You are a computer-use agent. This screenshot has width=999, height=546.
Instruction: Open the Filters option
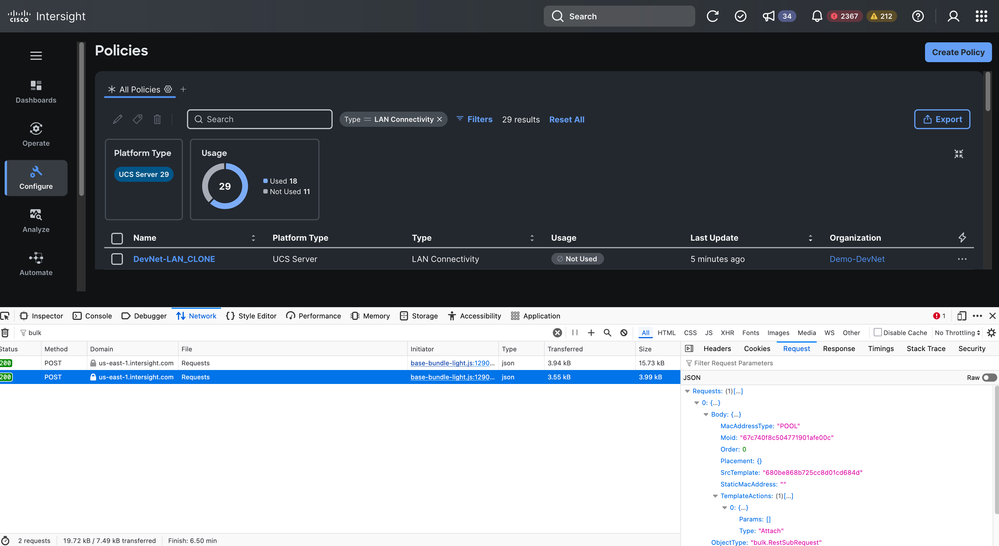coord(475,119)
